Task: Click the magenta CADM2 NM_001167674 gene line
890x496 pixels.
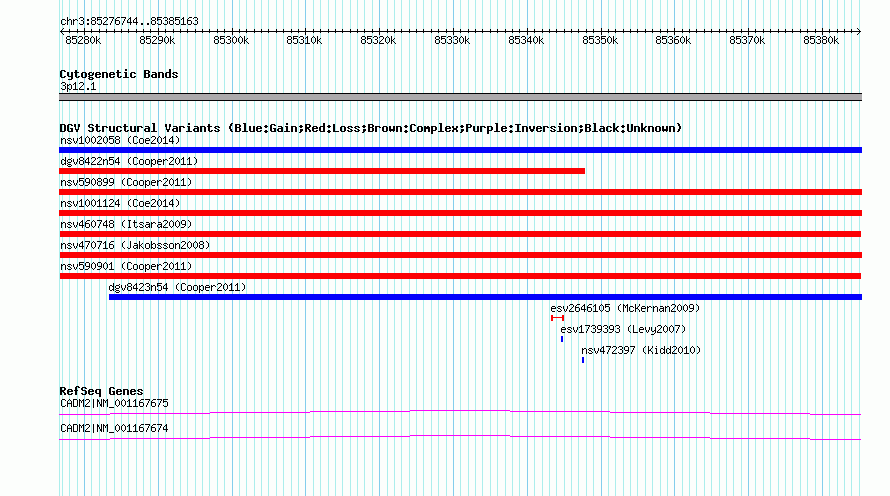Action: [460, 438]
